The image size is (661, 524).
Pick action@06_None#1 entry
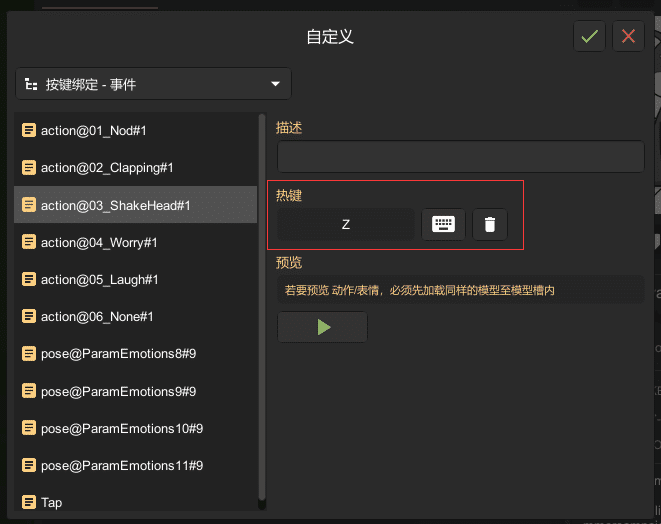(135, 317)
